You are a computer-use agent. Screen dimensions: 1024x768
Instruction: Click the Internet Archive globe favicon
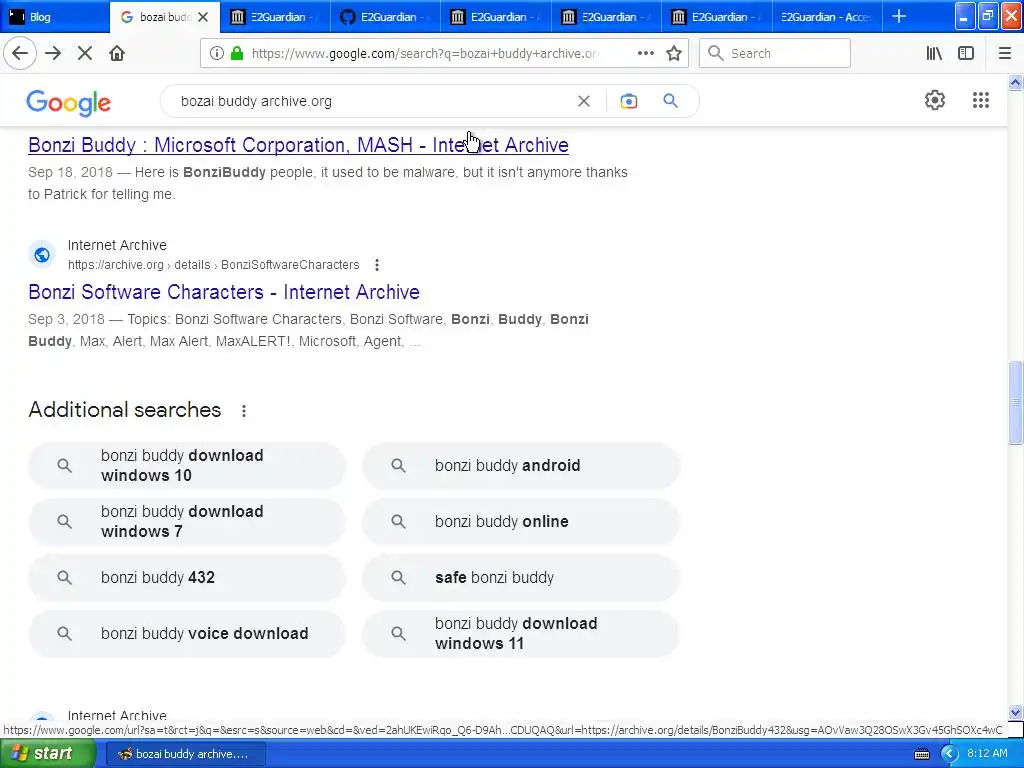pos(42,255)
